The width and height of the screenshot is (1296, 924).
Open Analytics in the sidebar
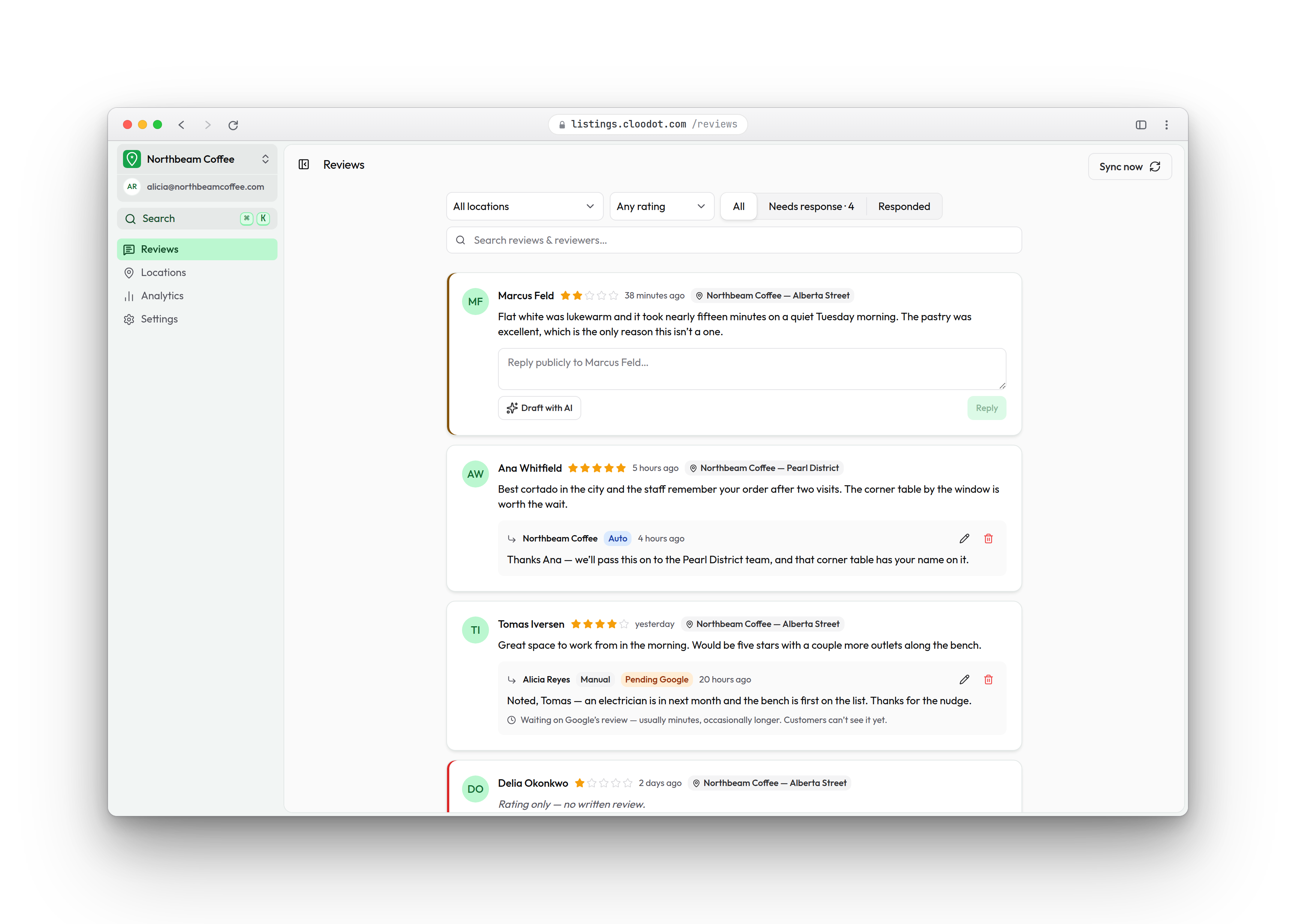pyautogui.click(x=197, y=296)
